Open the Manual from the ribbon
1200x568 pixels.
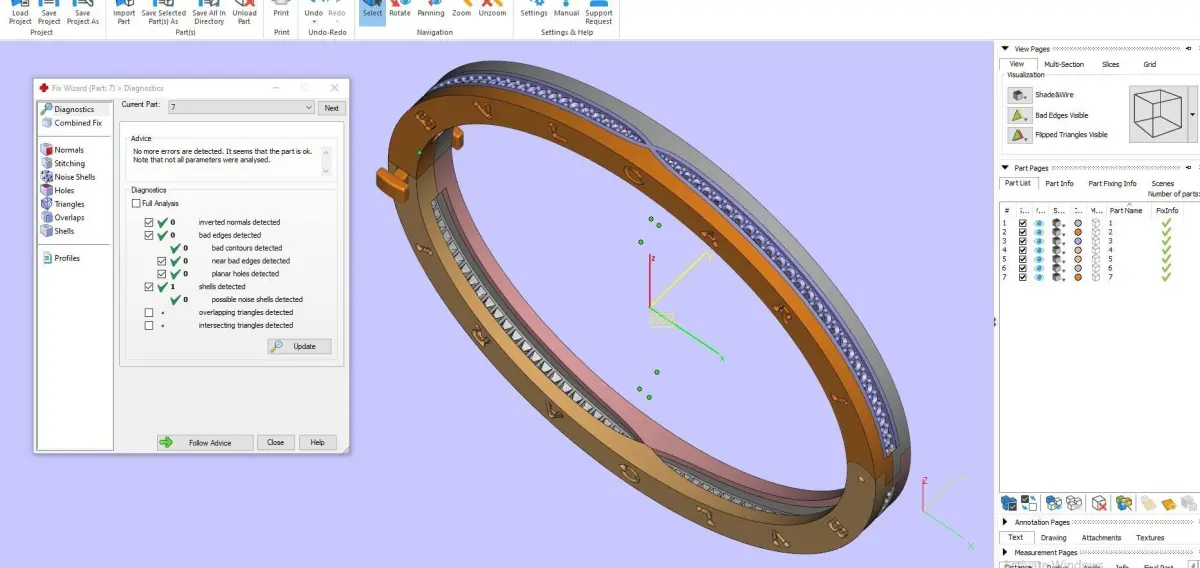click(567, 10)
